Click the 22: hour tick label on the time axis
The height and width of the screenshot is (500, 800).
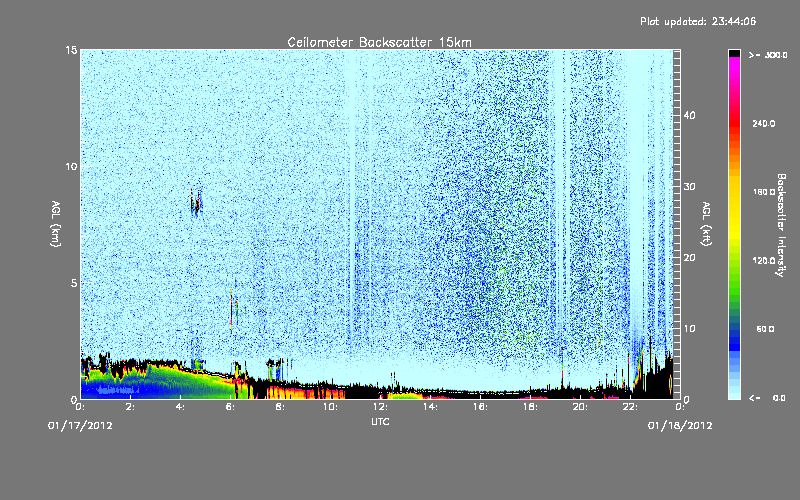tap(630, 407)
